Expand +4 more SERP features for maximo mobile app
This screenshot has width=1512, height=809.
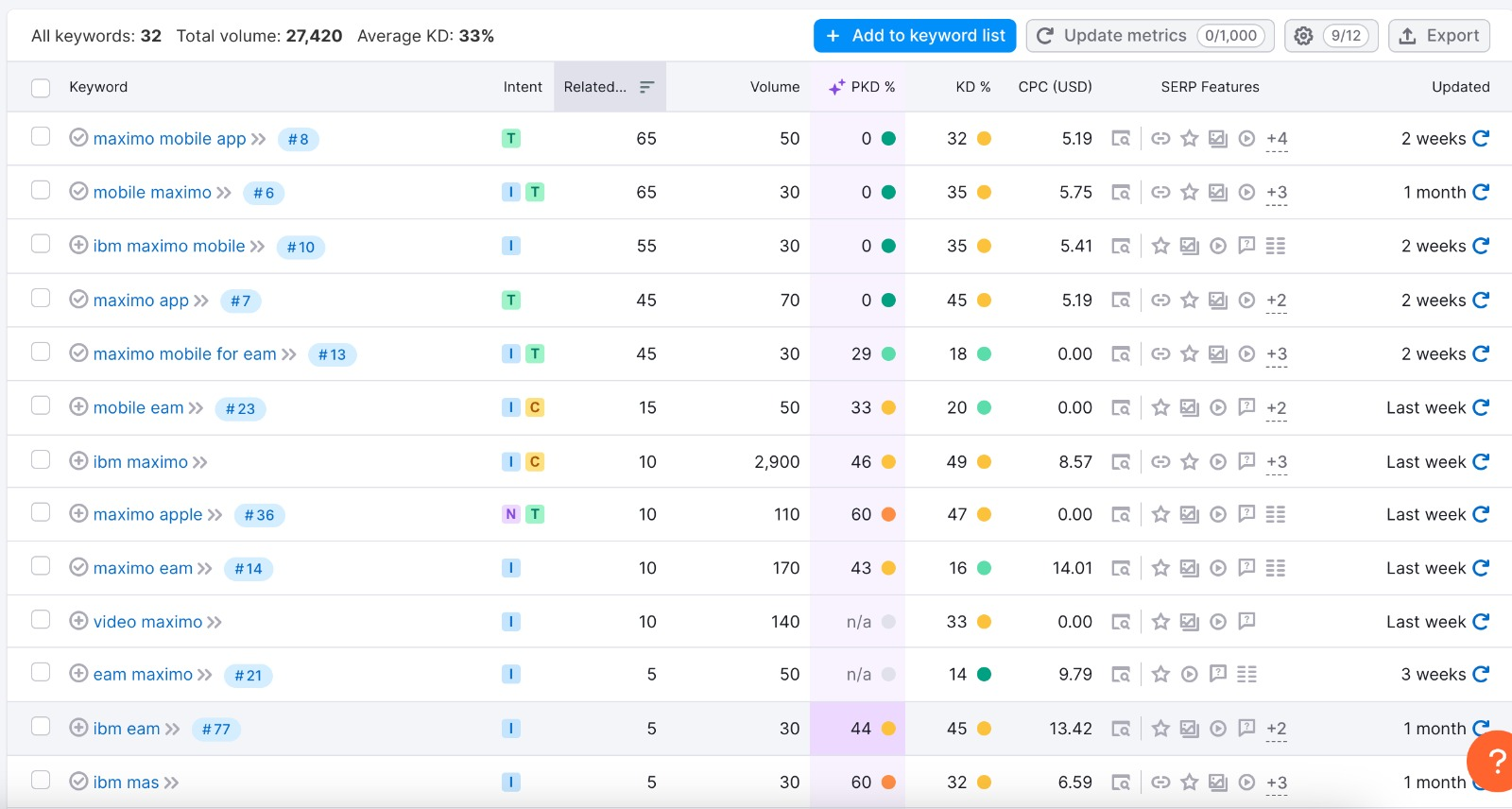tap(1277, 140)
